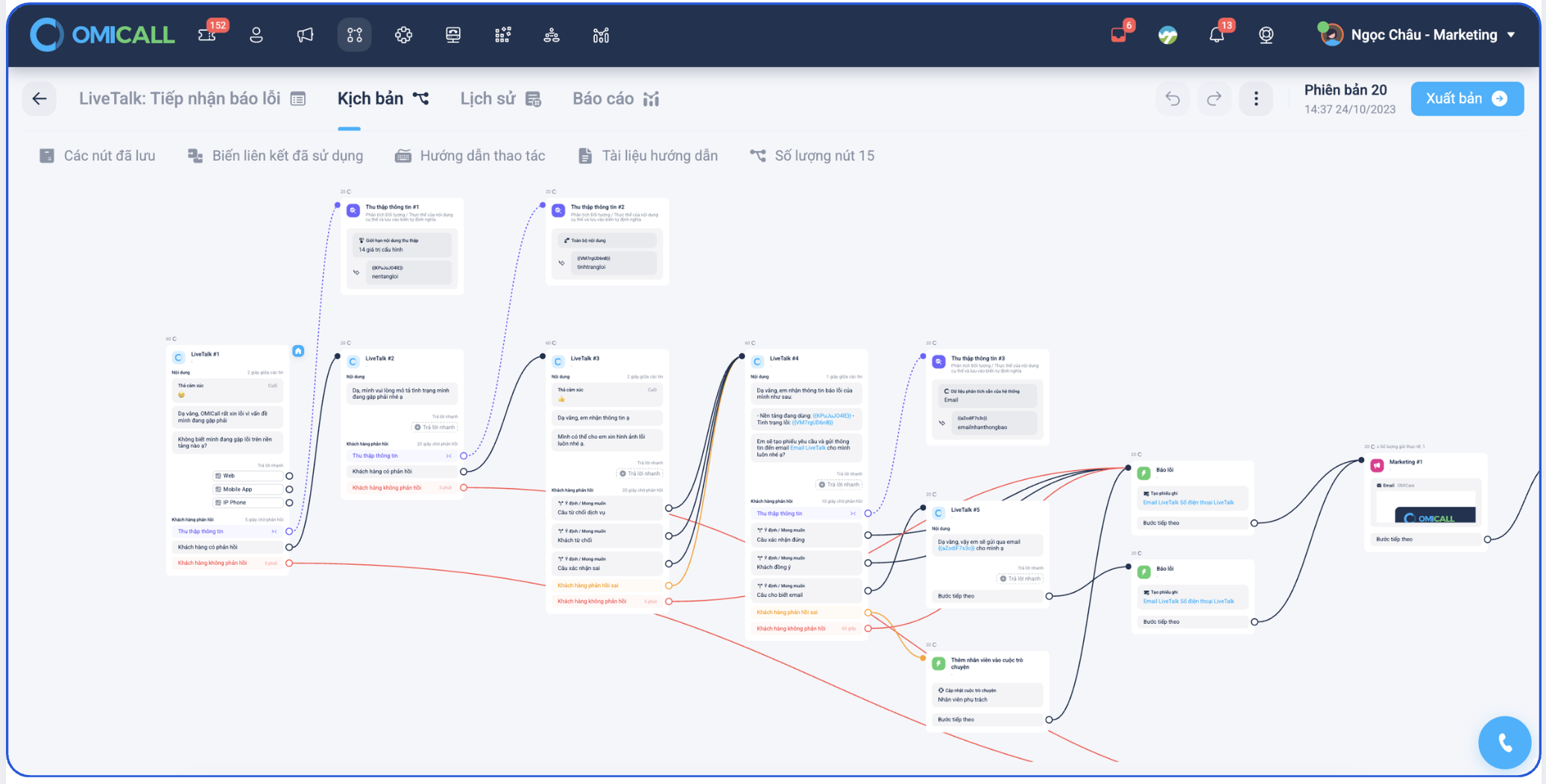Select the active workflow nodes icon

354,35
